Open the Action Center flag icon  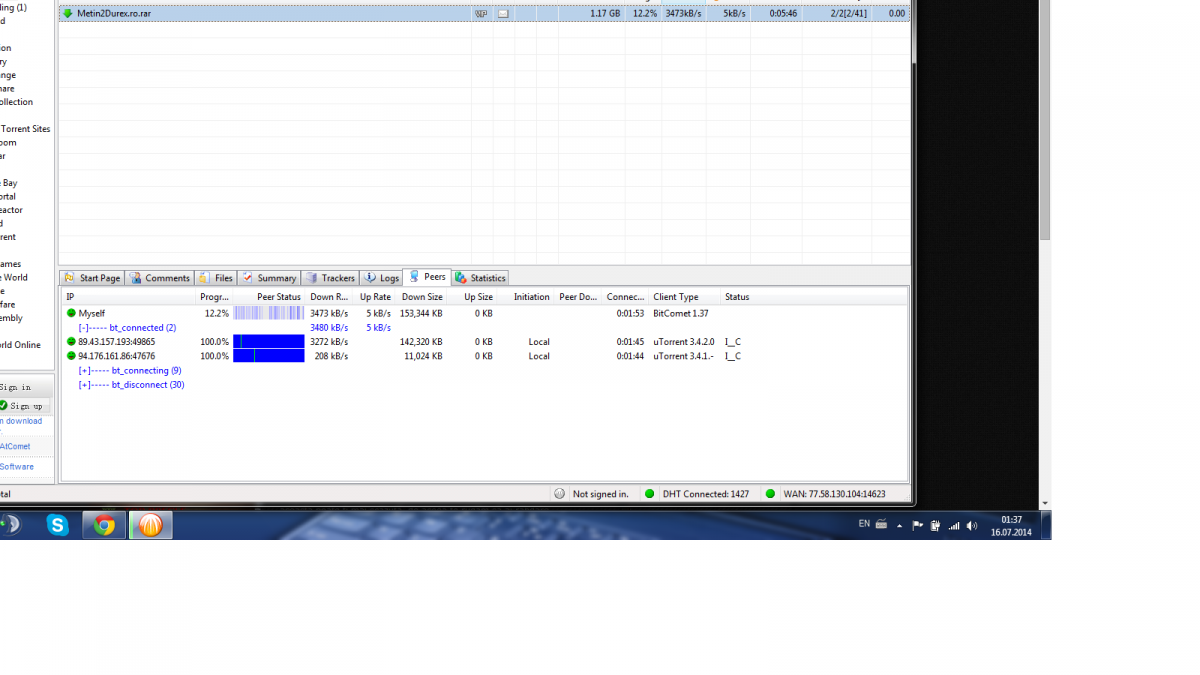pos(917,525)
